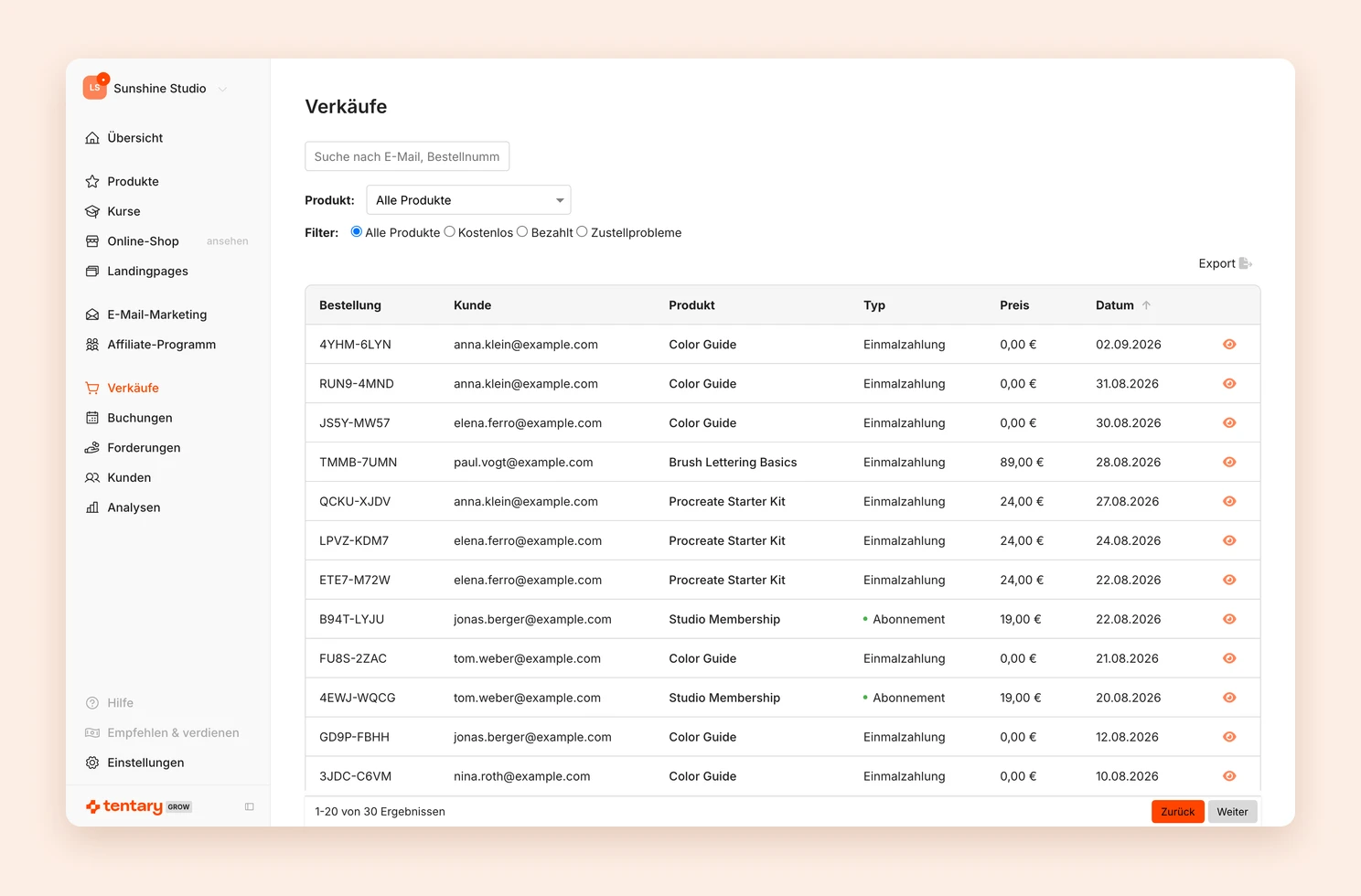The width and height of the screenshot is (1361, 896).
Task: Click the Einstellungen gear icon
Action: pos(92,763)
